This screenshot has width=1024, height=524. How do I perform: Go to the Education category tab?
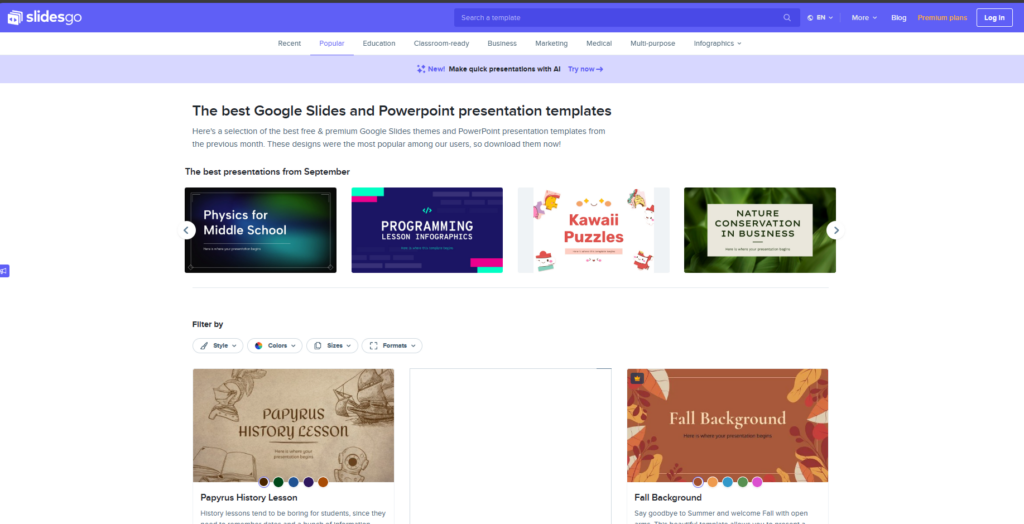(x=379, y=43)
